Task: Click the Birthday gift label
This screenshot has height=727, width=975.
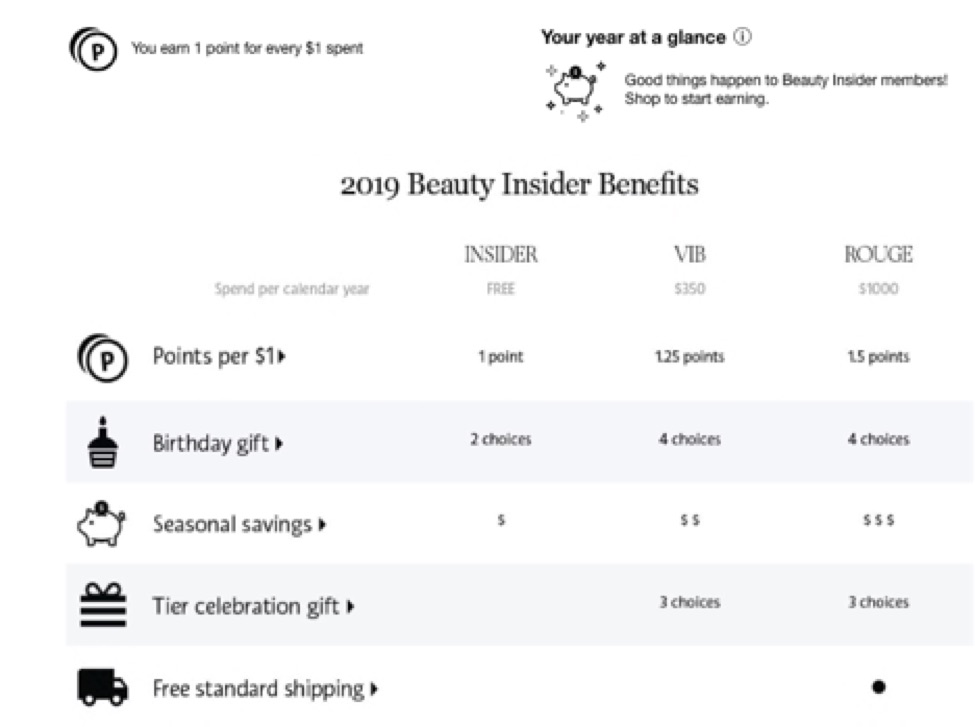Action: 211,443
